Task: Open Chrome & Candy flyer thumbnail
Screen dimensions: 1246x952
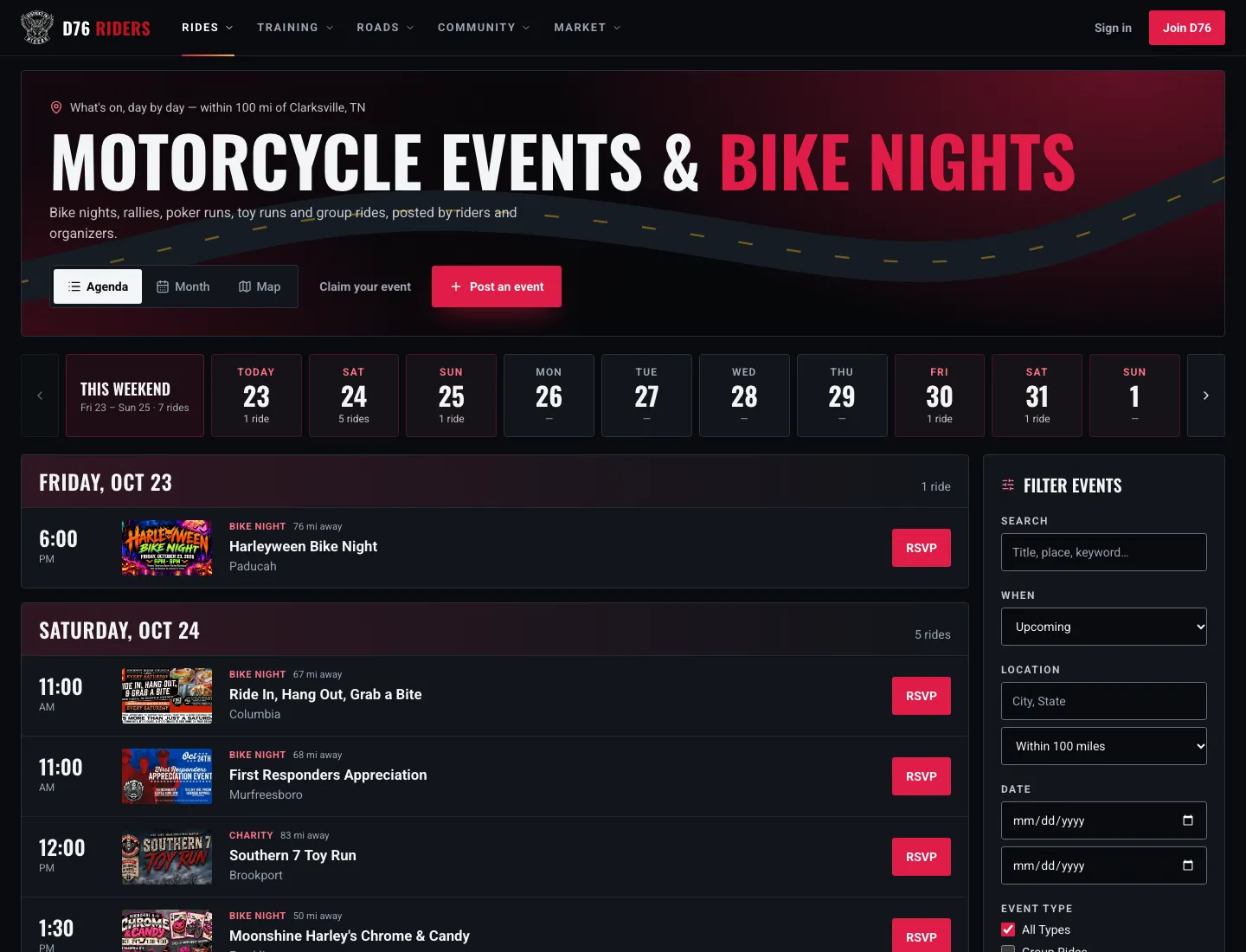Action: 167,931
